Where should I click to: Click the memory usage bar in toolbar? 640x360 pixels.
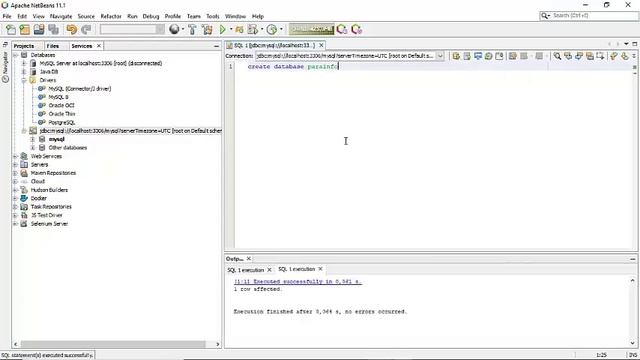point(311,29)
